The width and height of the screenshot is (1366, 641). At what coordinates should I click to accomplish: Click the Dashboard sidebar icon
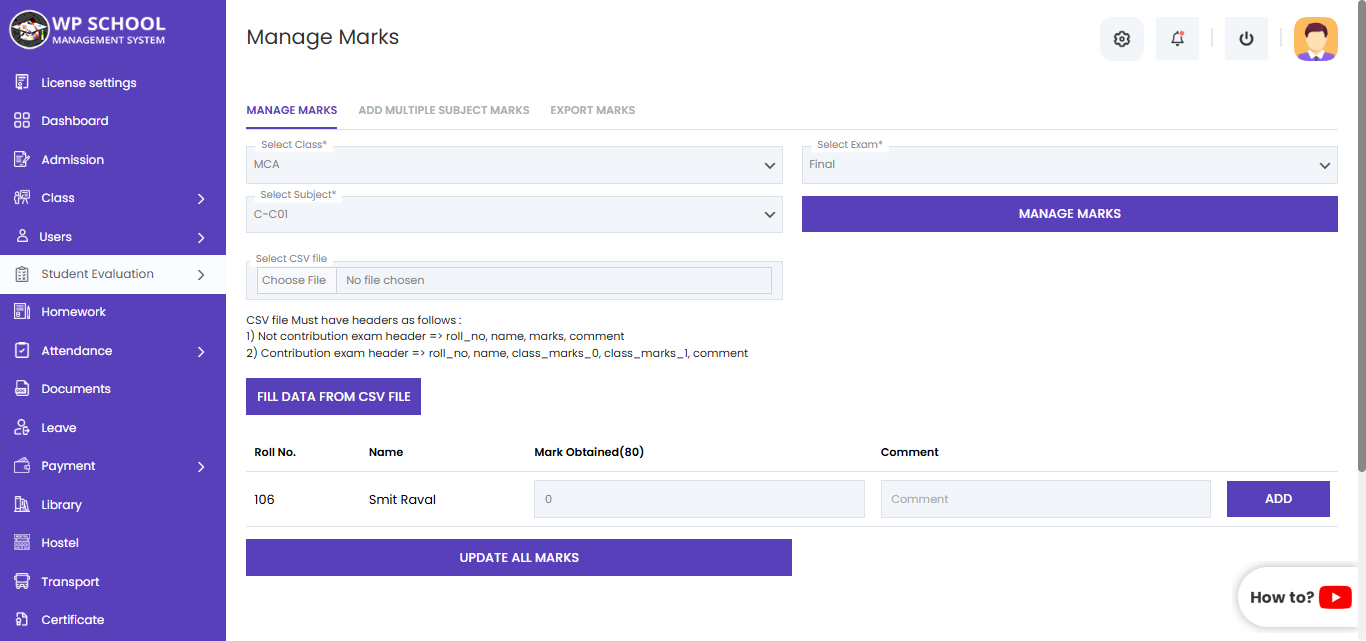coord(22,121)
